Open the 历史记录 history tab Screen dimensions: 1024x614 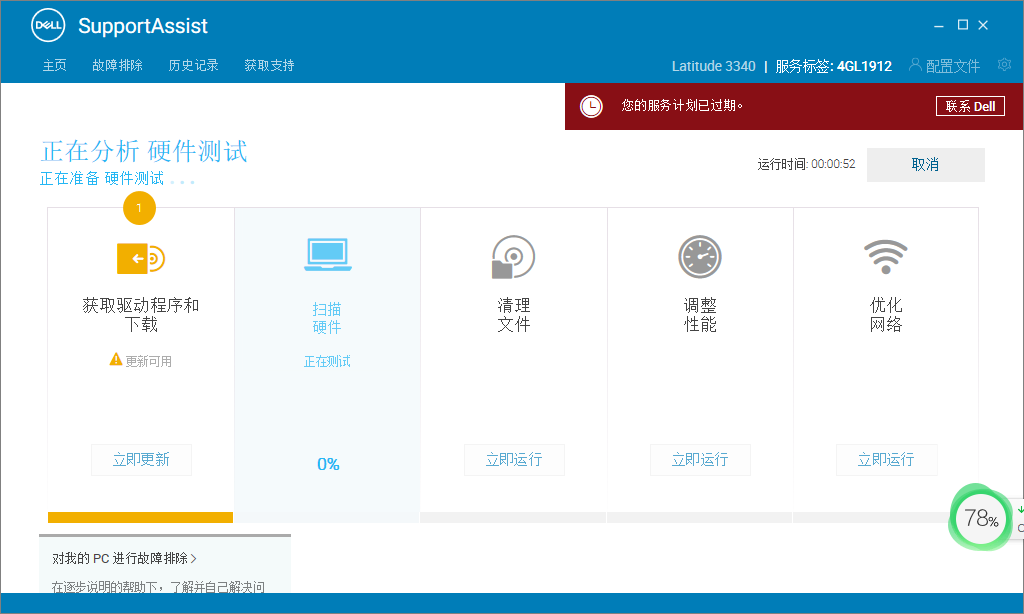[193, 66]
